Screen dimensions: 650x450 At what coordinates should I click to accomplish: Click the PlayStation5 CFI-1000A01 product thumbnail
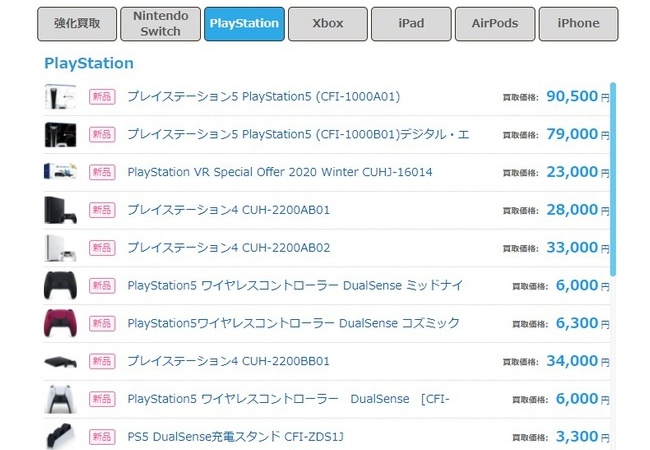tap(61, 97)
